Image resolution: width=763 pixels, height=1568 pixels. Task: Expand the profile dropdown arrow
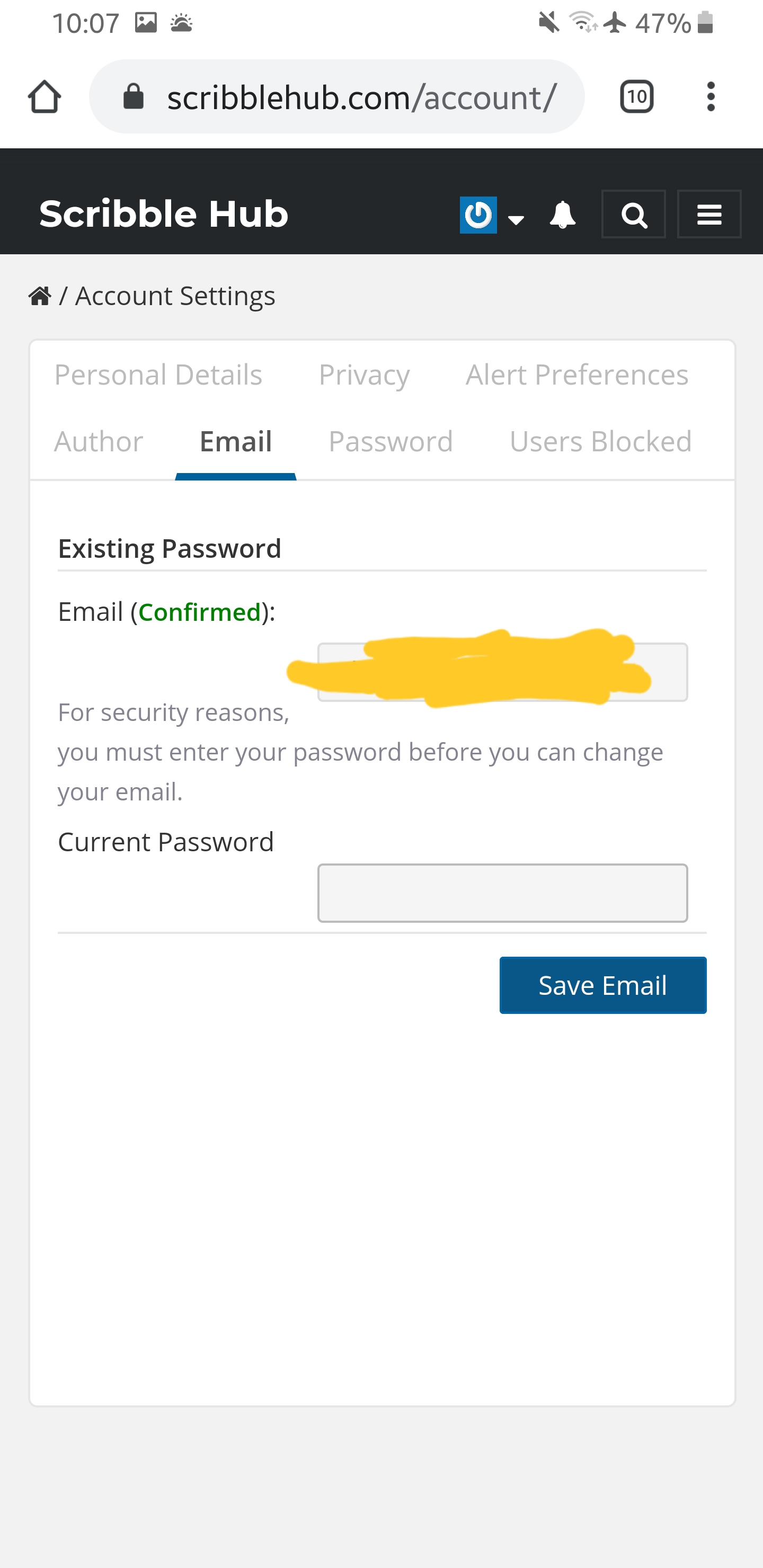pos(516,220)
